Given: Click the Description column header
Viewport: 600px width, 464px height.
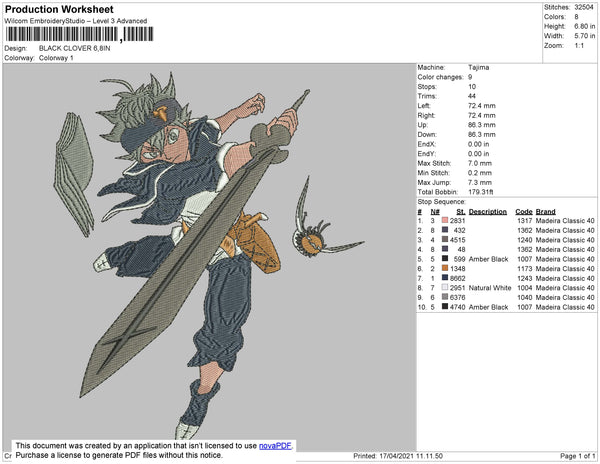Looking at the screenshot, I should 488,212.
